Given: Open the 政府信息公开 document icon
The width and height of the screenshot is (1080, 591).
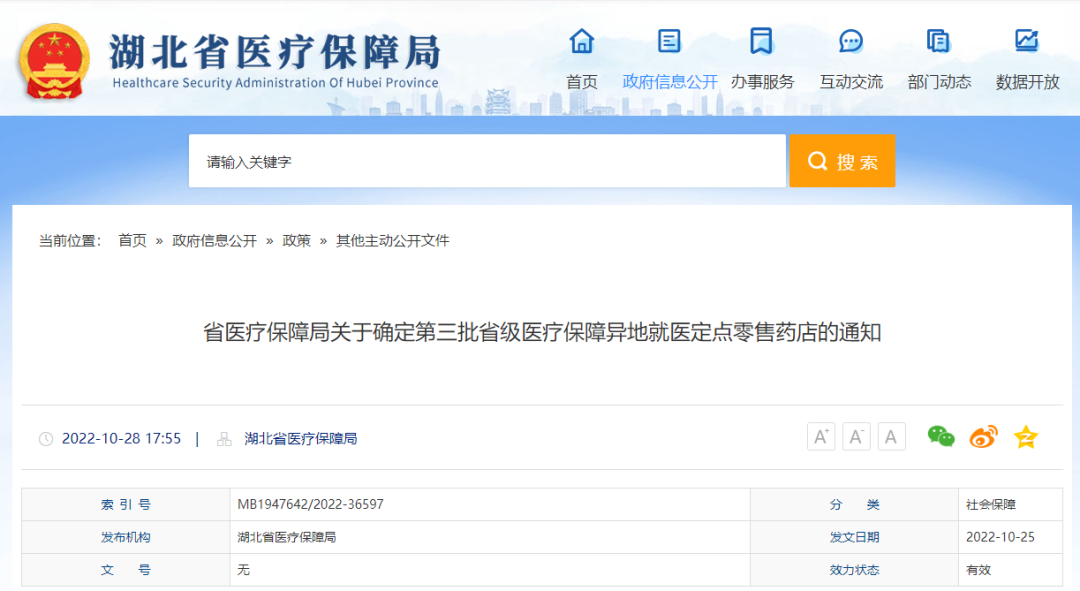Looking at the screenshot, I should 669,41.
